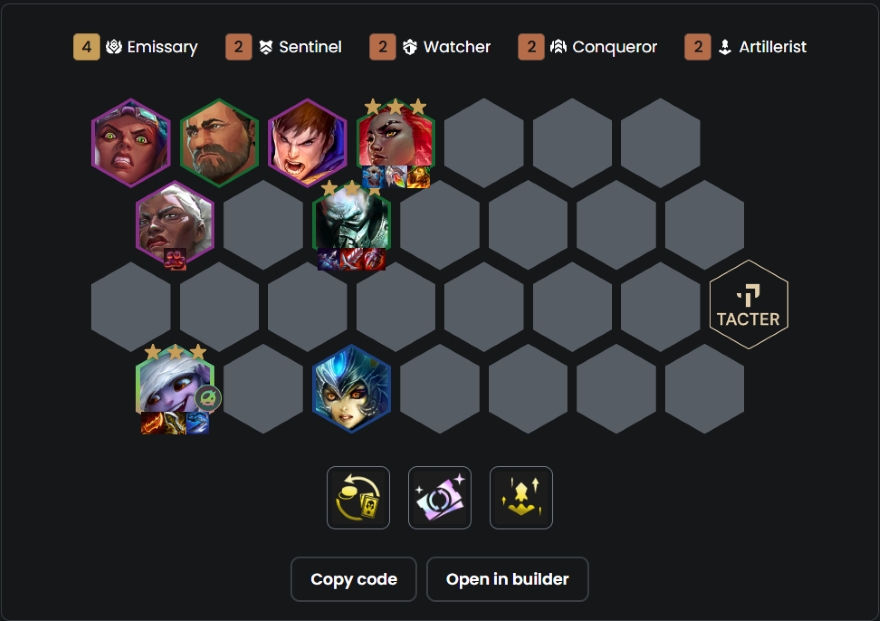Click the blue-helmeted champion portrait
This screenshot has width=880, height=621.
pyautogui.click(x=351, y=388)
